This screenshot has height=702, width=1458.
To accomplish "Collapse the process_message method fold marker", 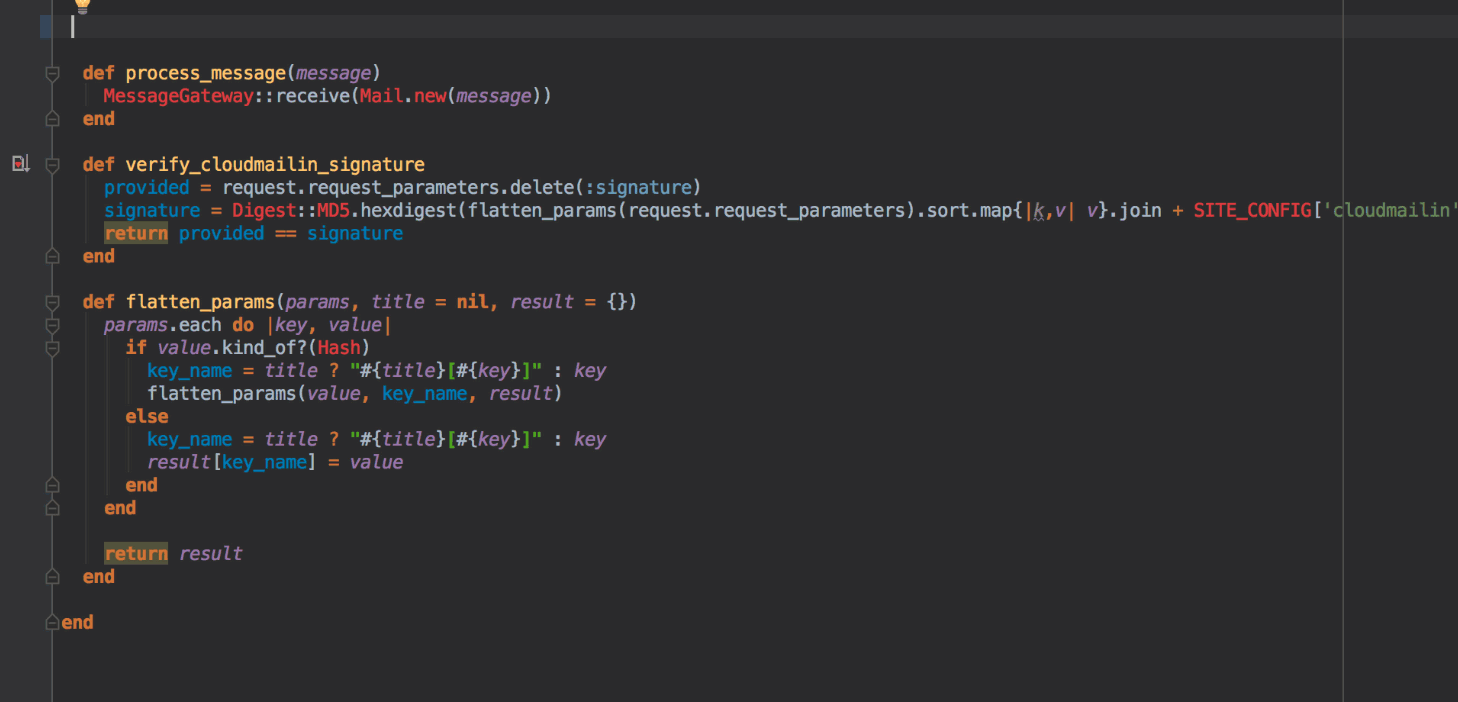I will [x=52, y=73].
